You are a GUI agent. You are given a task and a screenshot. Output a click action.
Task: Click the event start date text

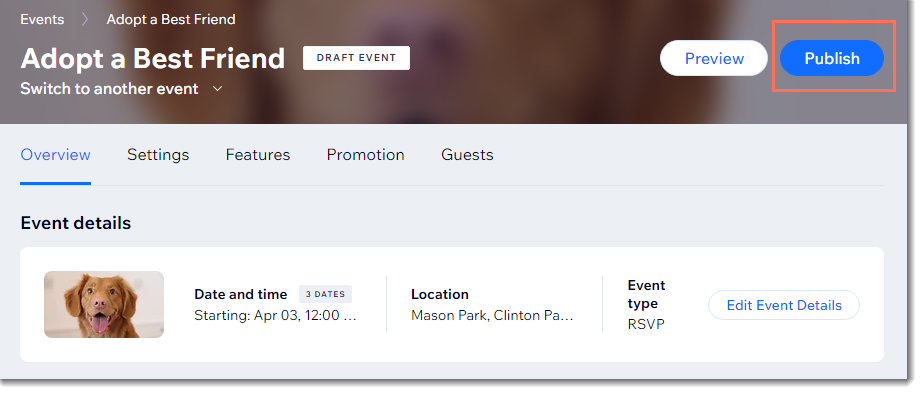(275, 316)
